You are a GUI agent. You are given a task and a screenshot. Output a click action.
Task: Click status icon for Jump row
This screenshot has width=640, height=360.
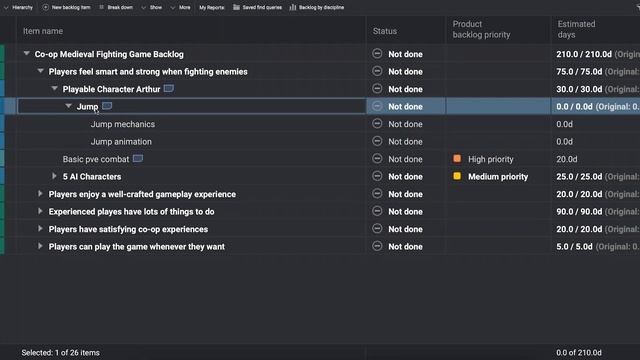[x=377, y=106]
